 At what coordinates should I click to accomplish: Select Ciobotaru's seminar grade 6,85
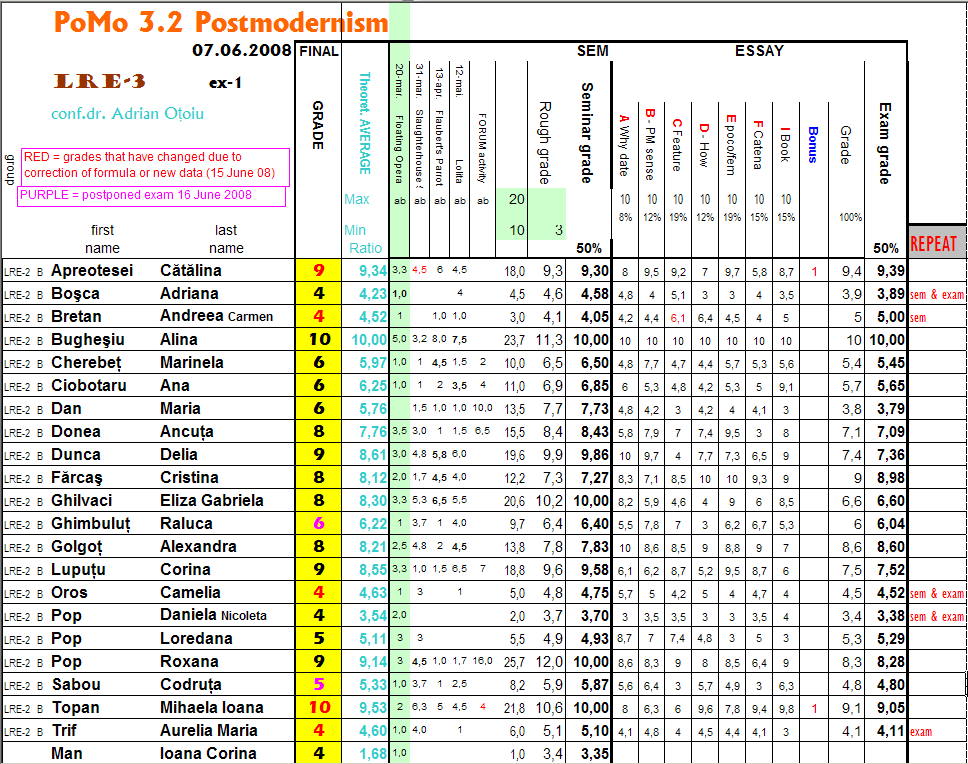coord(595,386)
